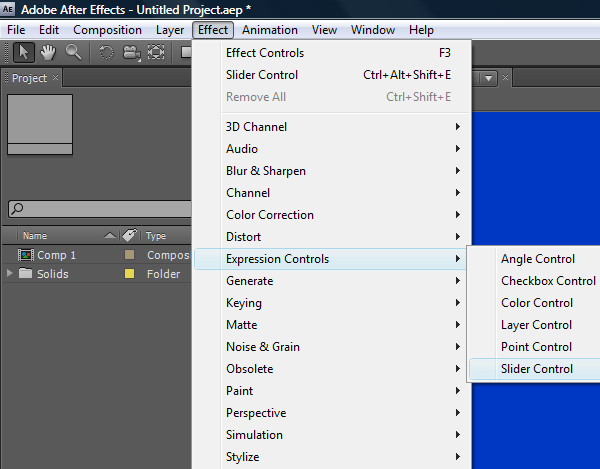Screen dimensions: 600x469
Task: Choose Checkbox Control from submenu
Action: click(535, 281)
